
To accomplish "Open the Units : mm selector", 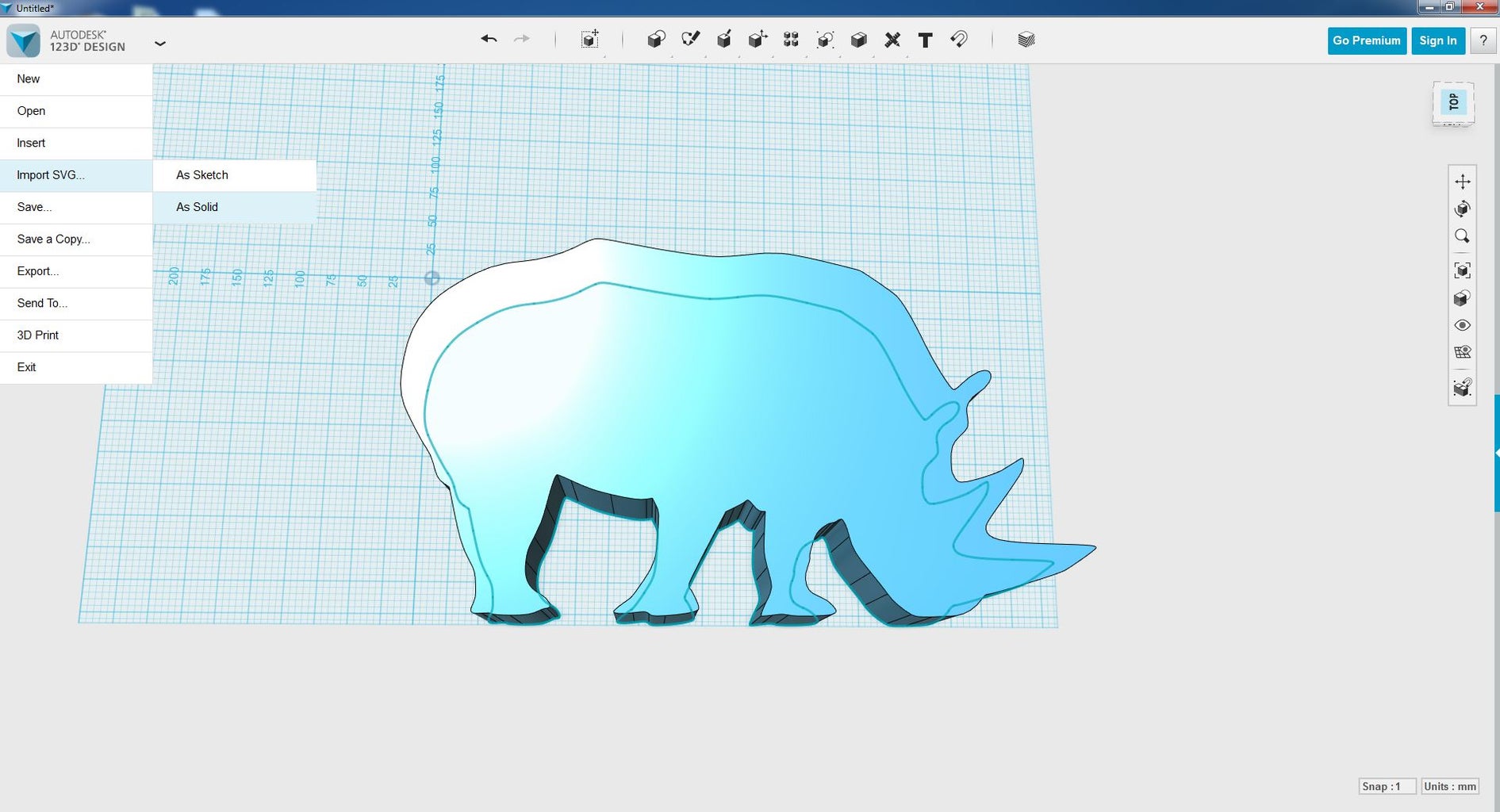I will [1449, 786].
